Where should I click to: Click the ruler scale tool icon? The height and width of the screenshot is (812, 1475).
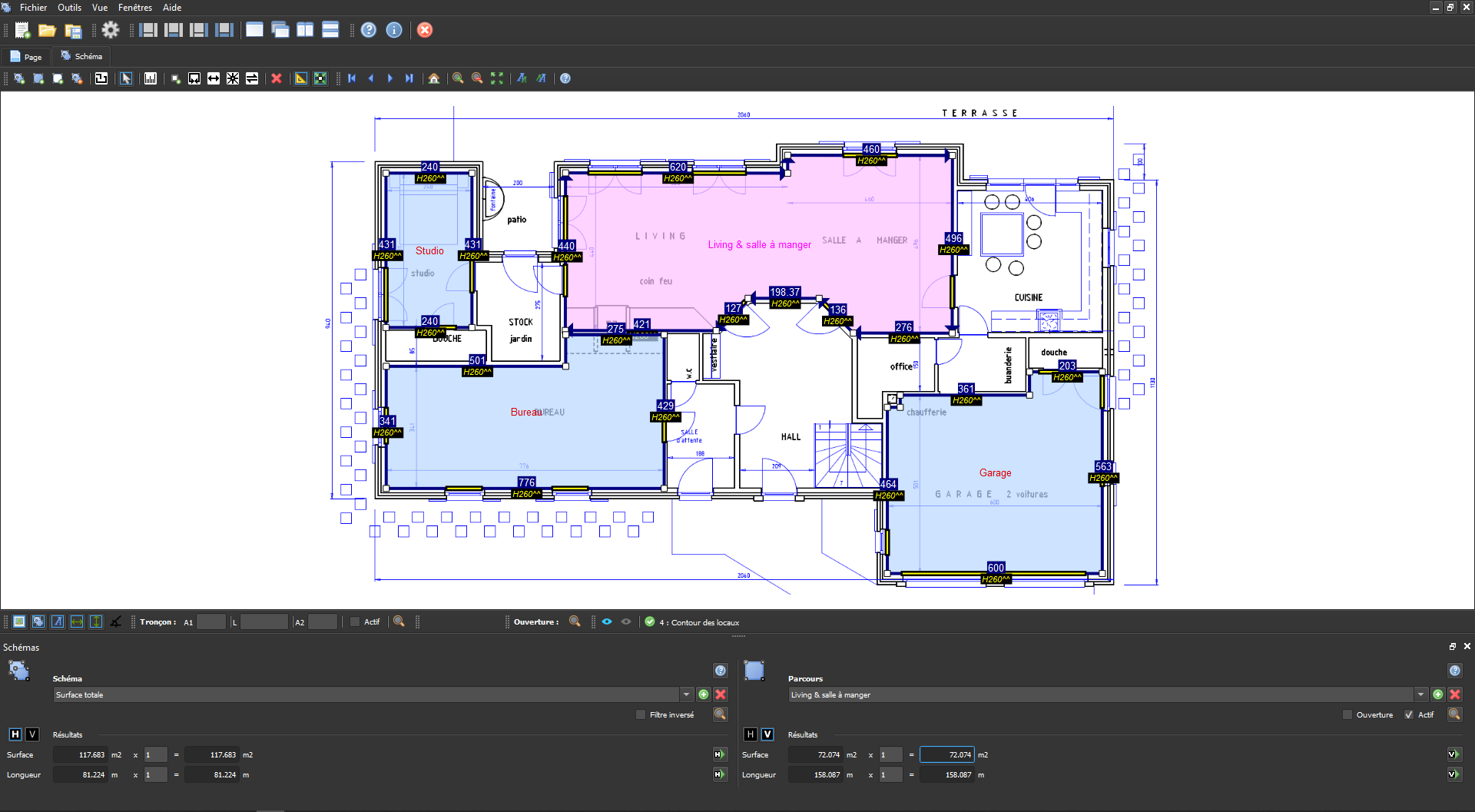151,78
